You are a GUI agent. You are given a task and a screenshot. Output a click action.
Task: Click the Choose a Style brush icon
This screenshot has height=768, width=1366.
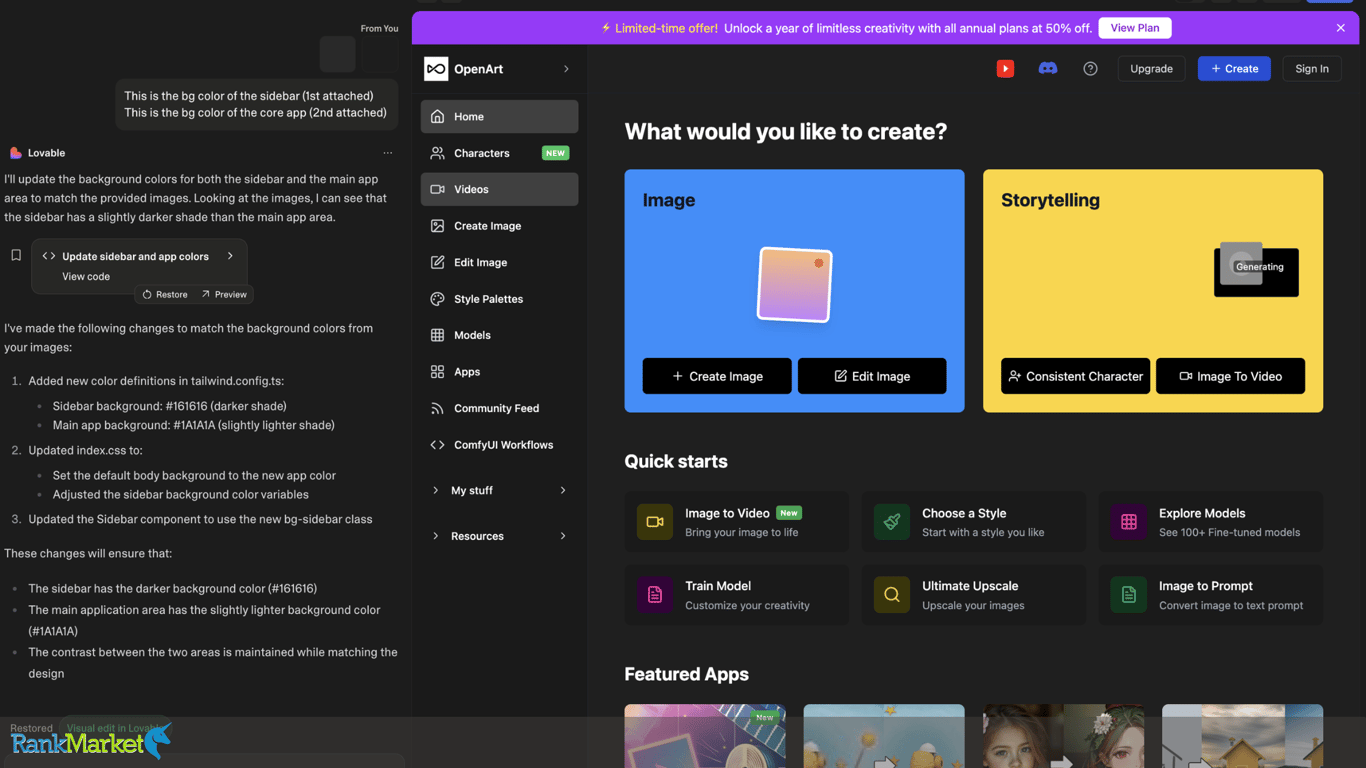[x=892, y=522]
